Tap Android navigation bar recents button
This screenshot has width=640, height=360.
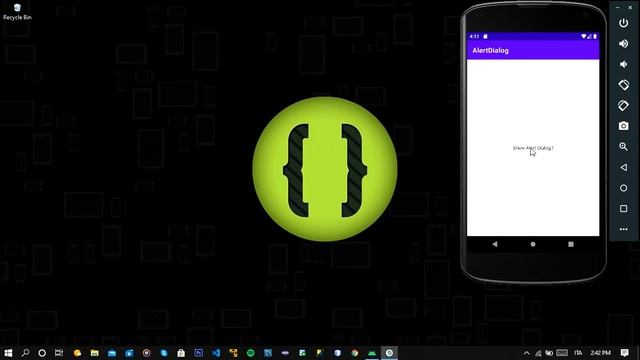click(x=571, y=244)
